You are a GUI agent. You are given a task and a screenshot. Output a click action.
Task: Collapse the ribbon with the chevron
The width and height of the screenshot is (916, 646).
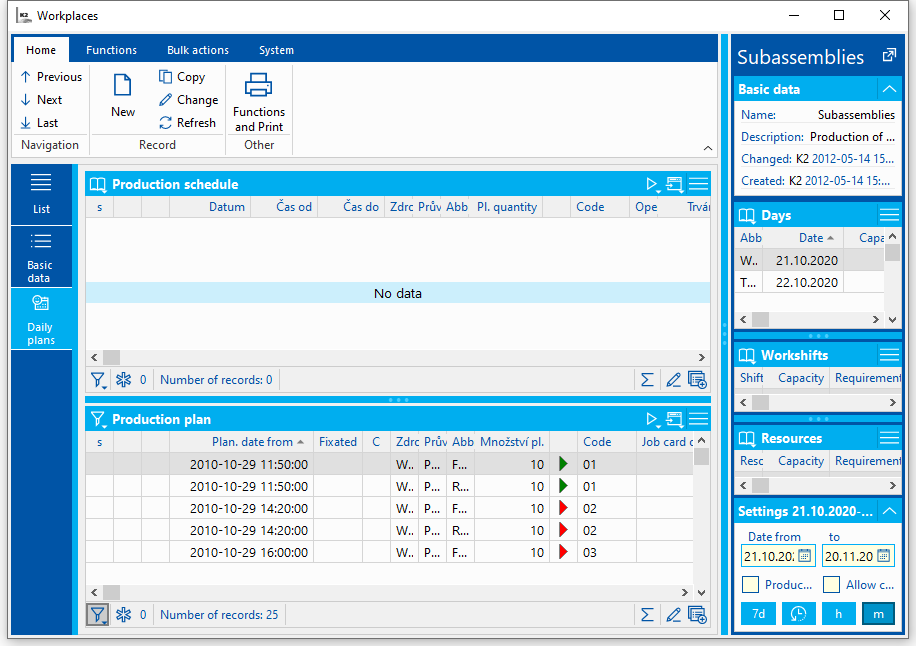coord(707,148)
